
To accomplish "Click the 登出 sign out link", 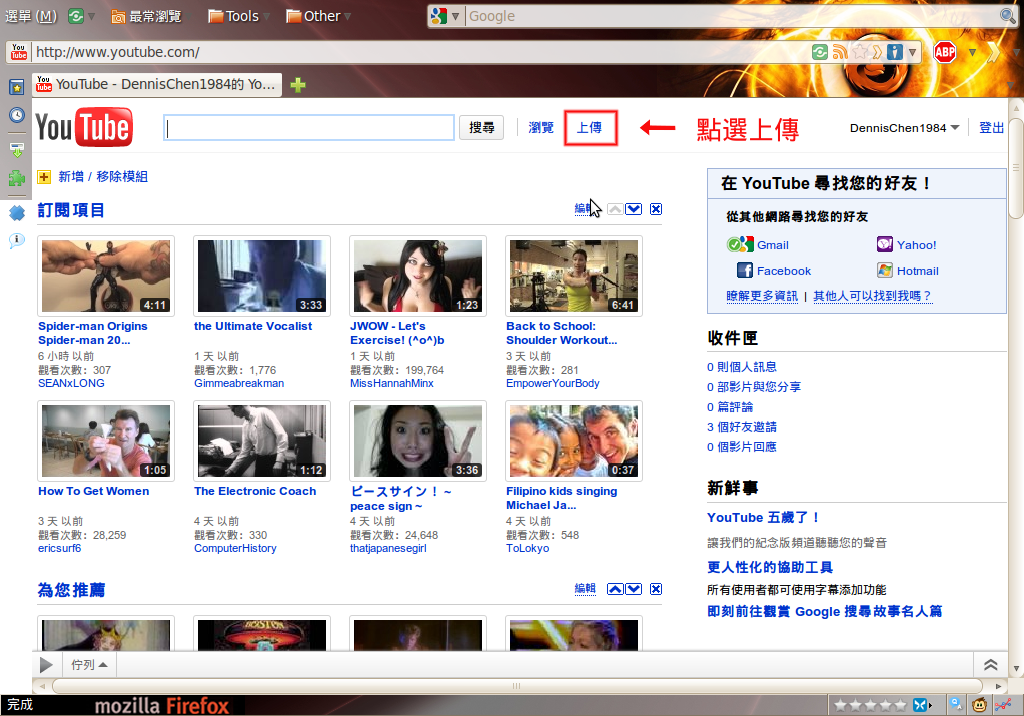I will point(991,128).
